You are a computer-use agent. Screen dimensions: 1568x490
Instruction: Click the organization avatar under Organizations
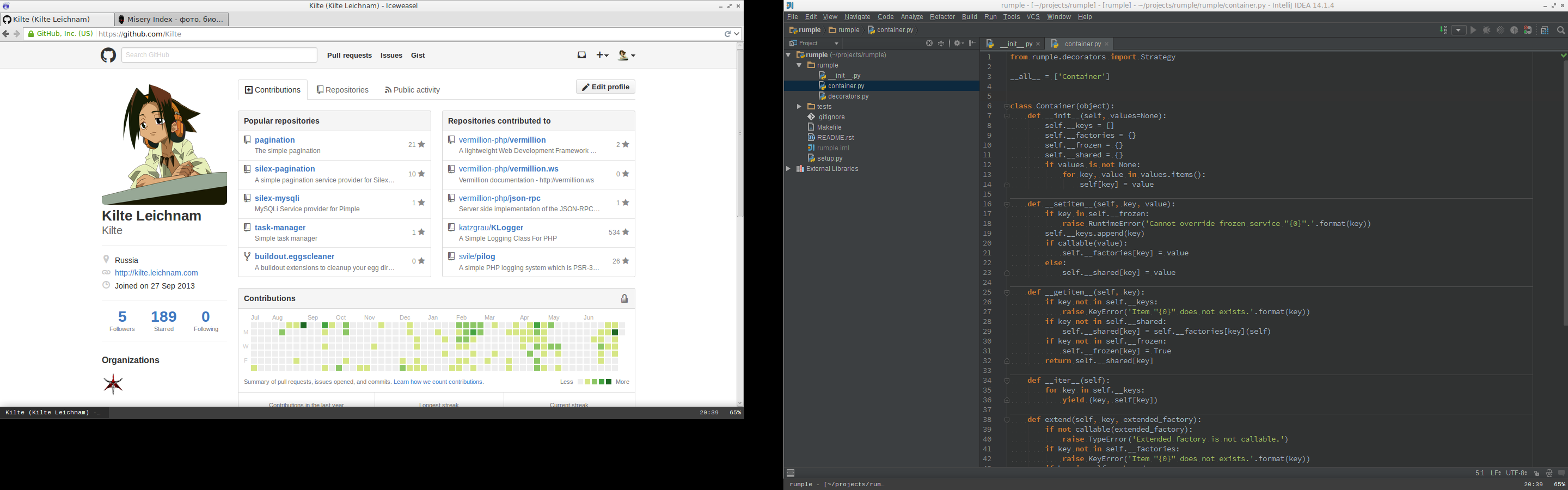[x=113, y=384]
